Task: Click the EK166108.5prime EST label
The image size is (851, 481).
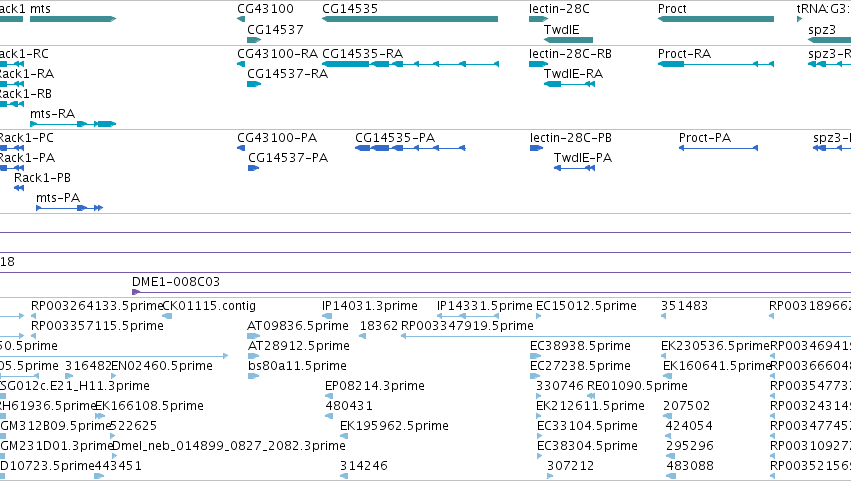Action: click(x=149, y=406)
